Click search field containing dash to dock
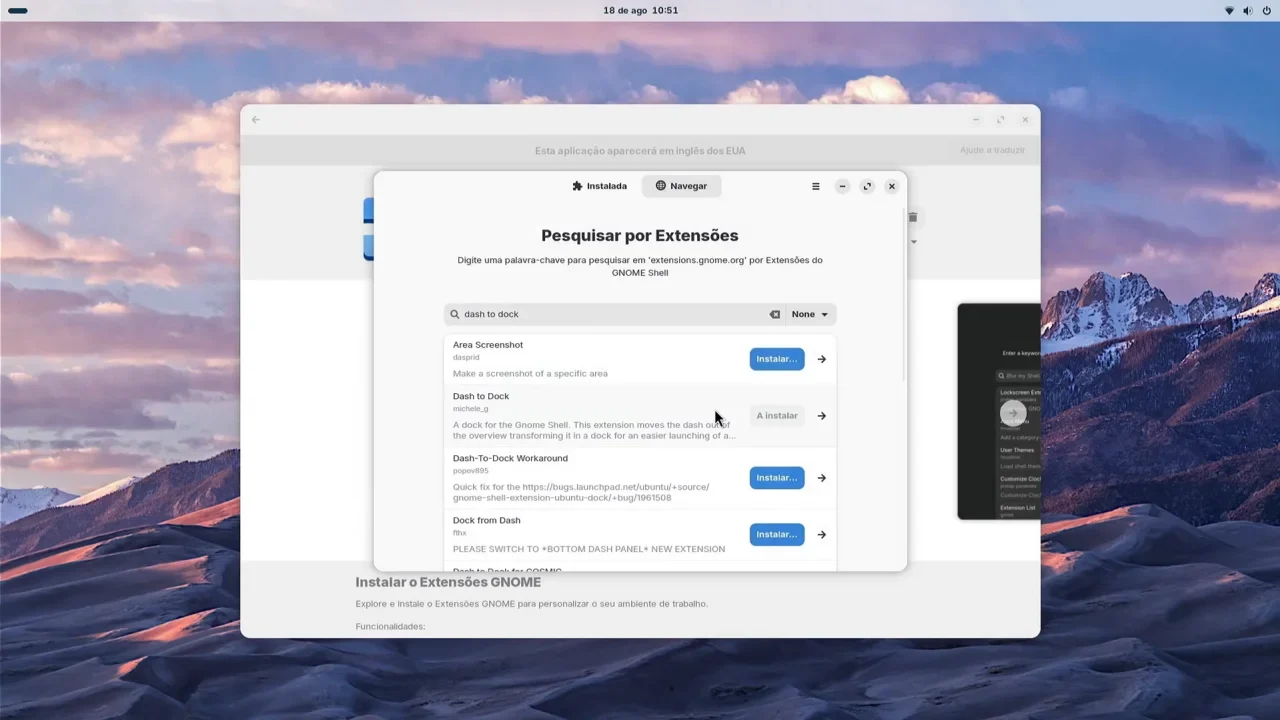 tap(614, 314)
